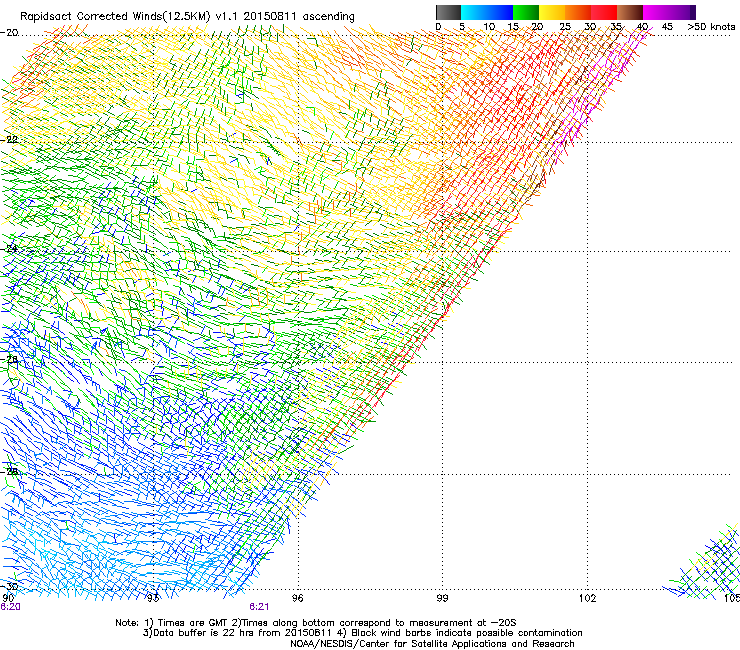Click the '>50 knots' legend label
Viewport: 740px width, 650px height.
[x=711, y=26]
